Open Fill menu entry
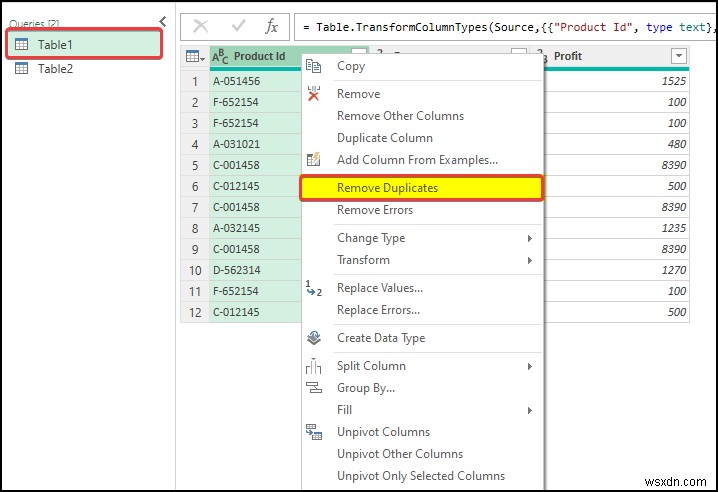 tap(344, 410)
